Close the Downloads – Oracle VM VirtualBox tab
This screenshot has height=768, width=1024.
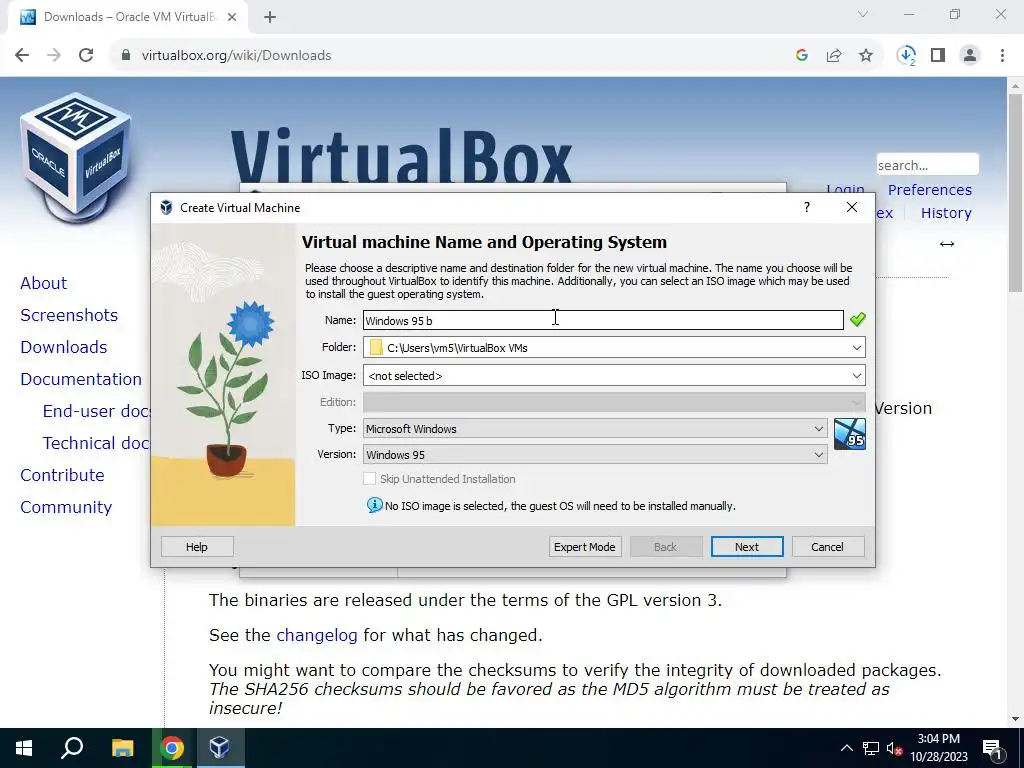click(232, 17)
